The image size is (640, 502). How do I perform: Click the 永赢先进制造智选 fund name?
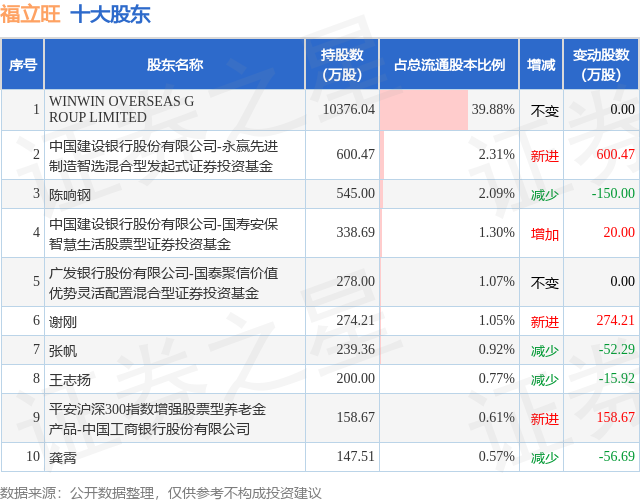pos(163,156)
